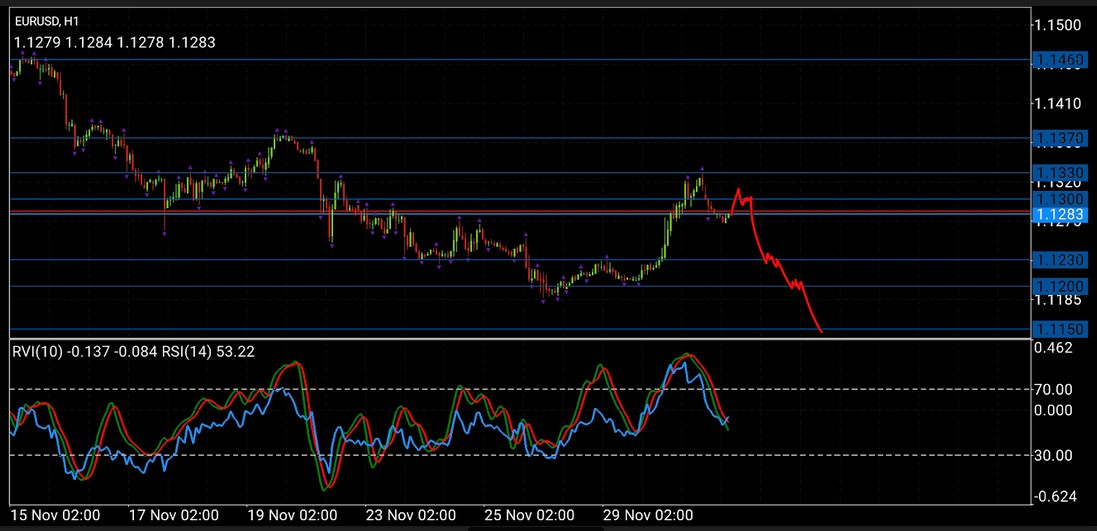Viewport: 1097px width, 531px height.
Task: Select the 1.1200 price level label
Action: pyautogui.click(x=1059, y=286)
